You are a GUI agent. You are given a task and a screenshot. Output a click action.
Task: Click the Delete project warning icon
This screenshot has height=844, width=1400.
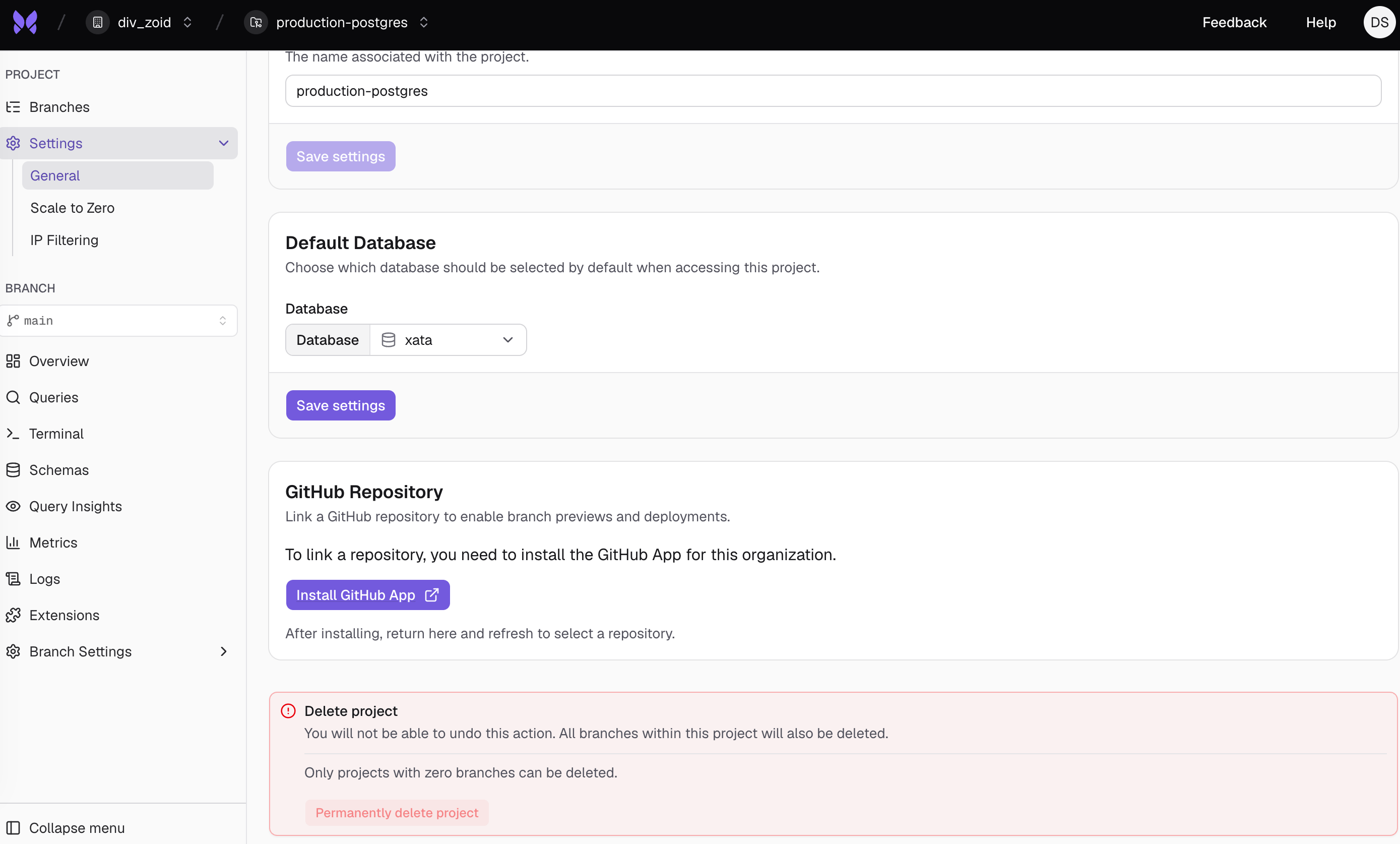pyautogui.click(x=289, y=711)
